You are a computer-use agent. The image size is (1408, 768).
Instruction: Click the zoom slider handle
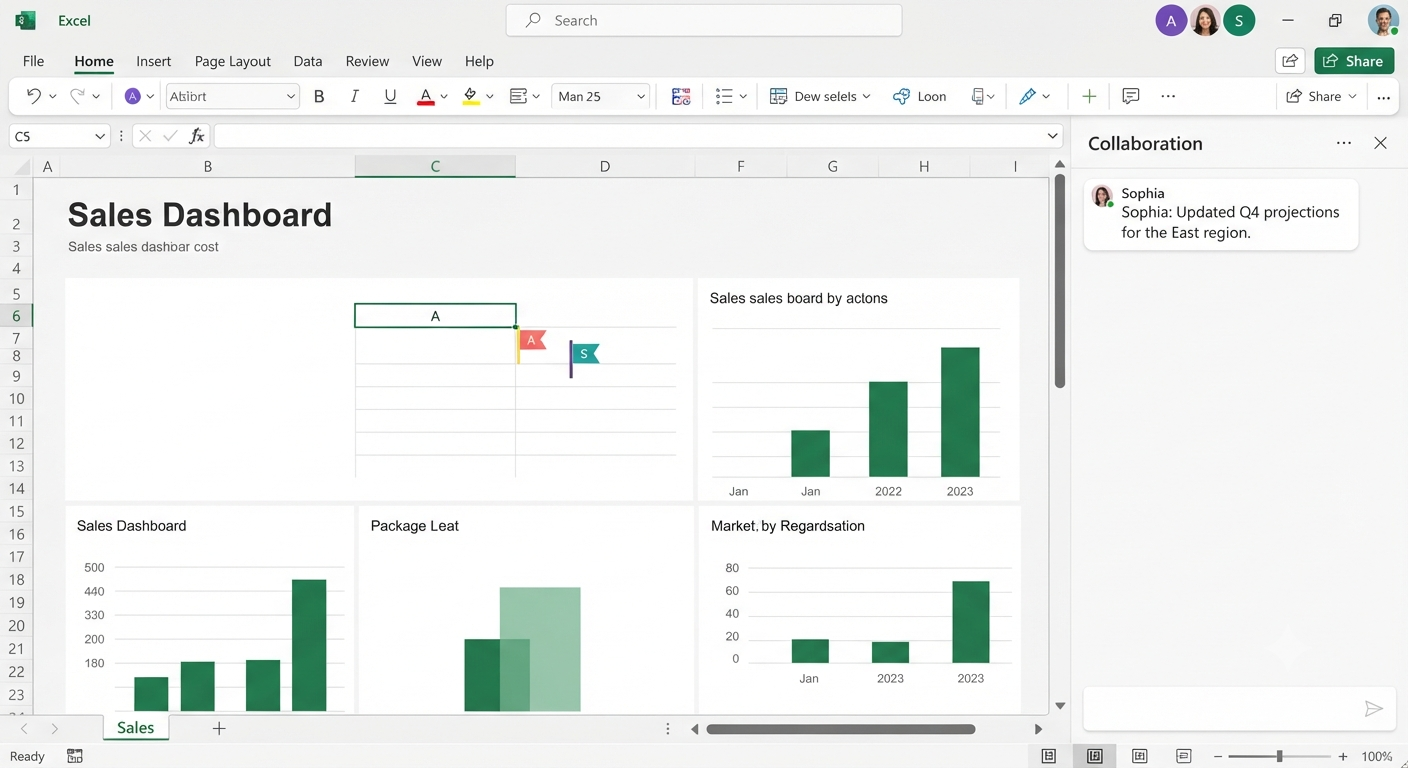(x=1279, y=756)
